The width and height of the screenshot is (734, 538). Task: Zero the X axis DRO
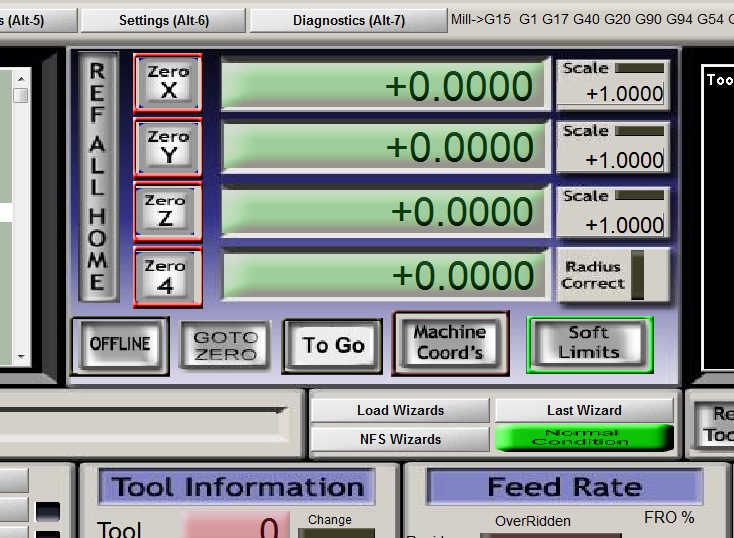pos(168,83)
